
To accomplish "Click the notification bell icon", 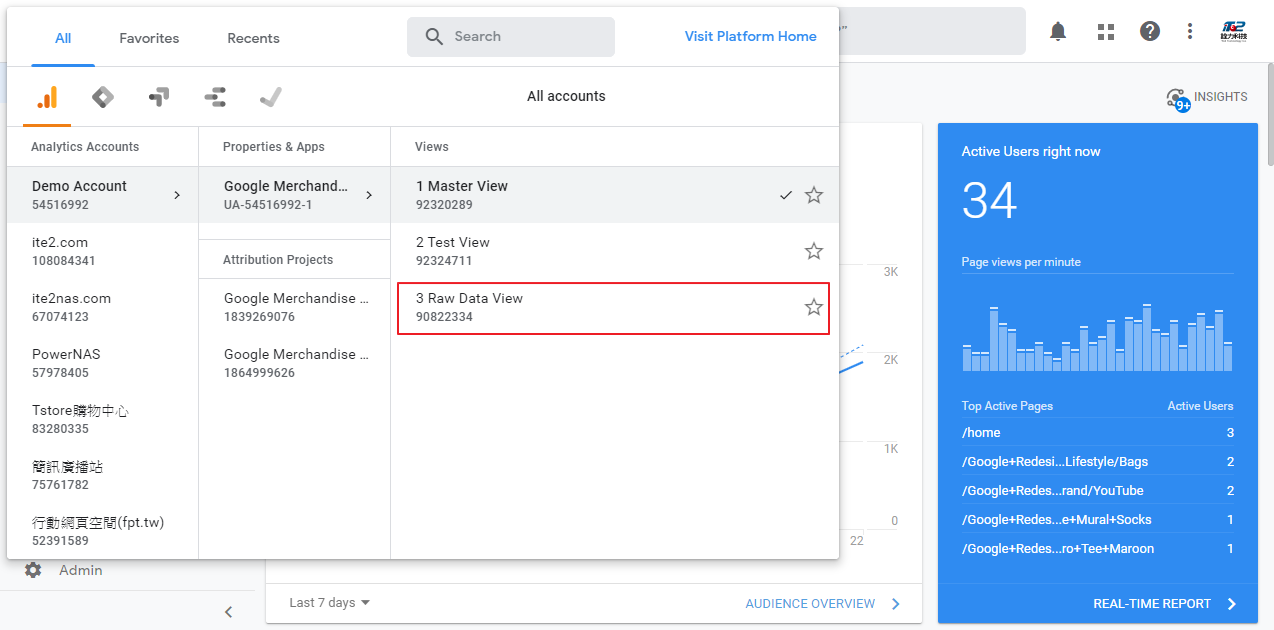I will (1057, 31).
